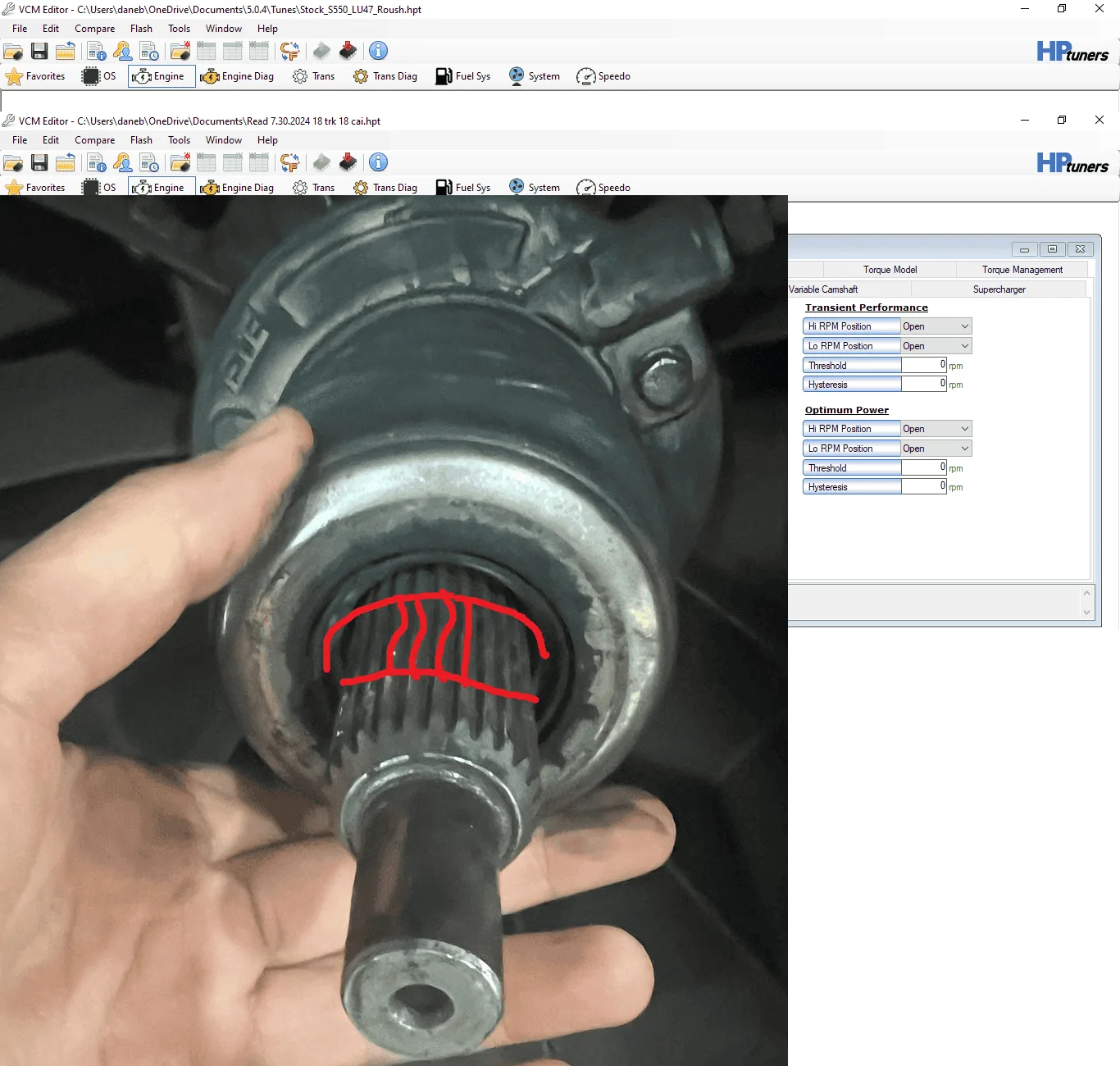Open Trans section in Read 7.30.2024 window
Viewport: 1120px width, 1066px height.
314,188
